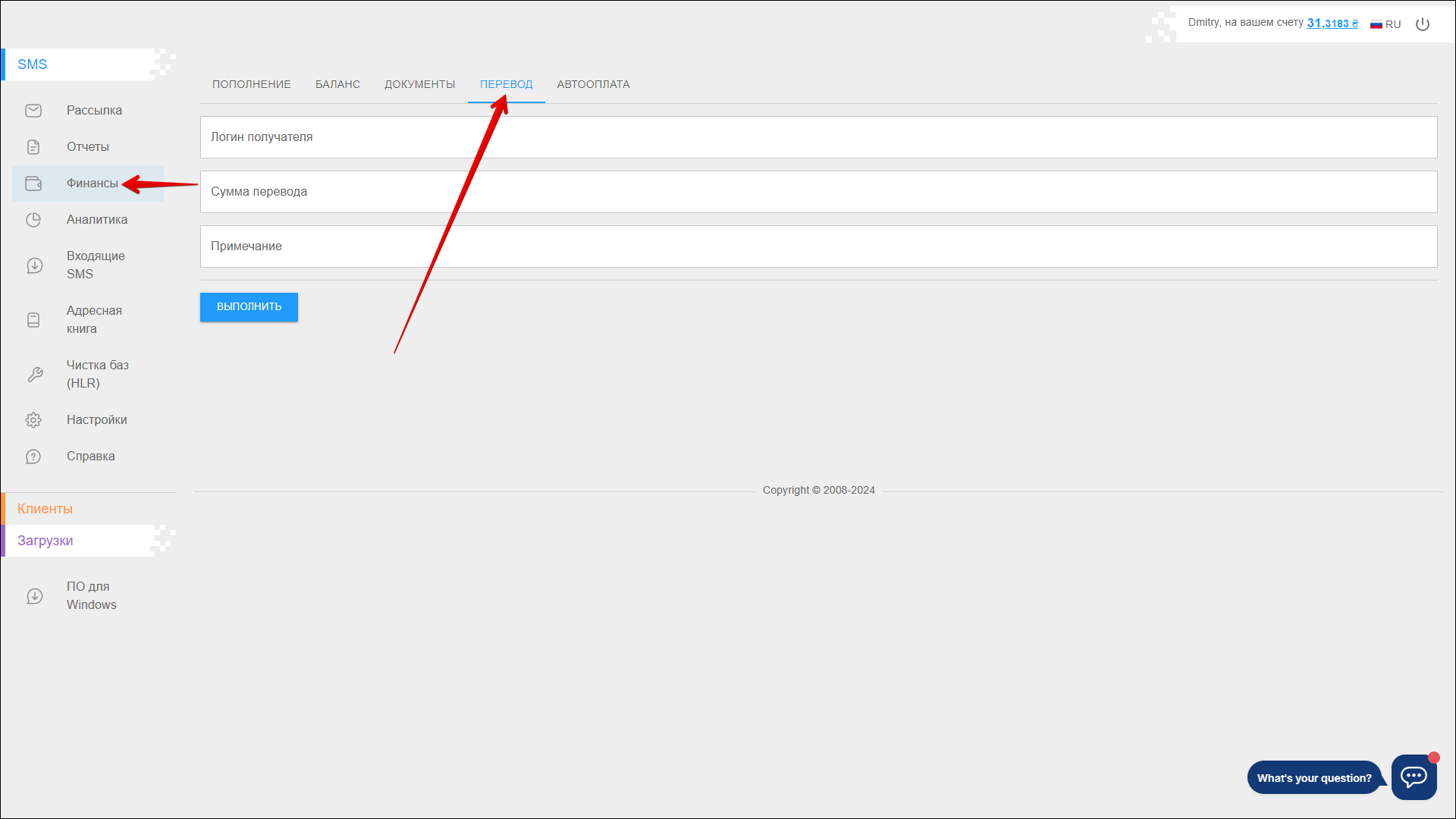Click the envelope icon next to Рассылка
The image size is (1456, 819).
(x=33, y=111)
